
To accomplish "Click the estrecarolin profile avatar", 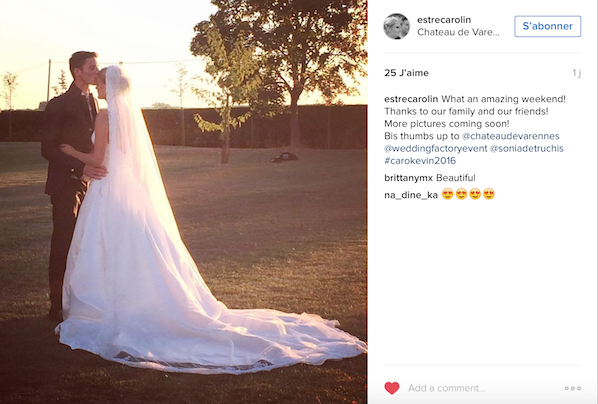I will click(396, 26).
